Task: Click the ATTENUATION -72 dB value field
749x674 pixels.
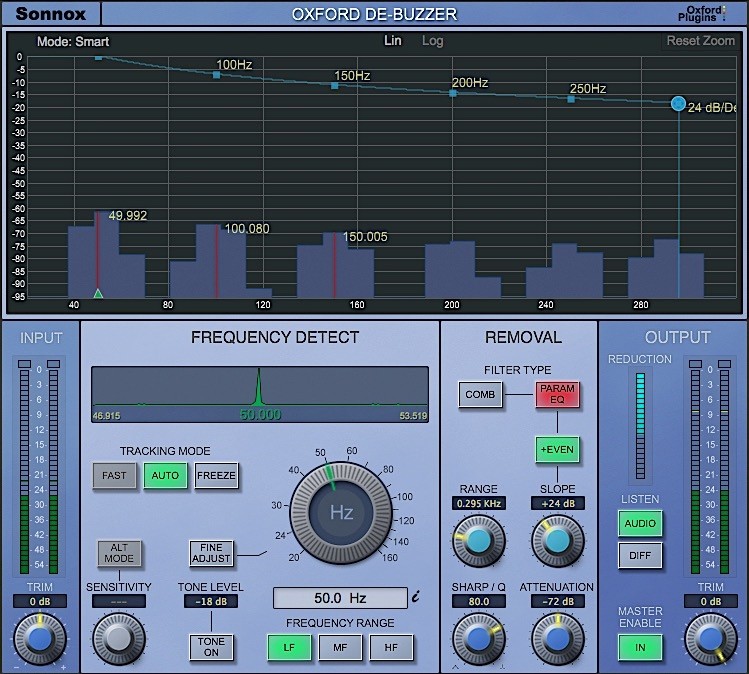Action: pyautogui.click(x=557, y=601)
